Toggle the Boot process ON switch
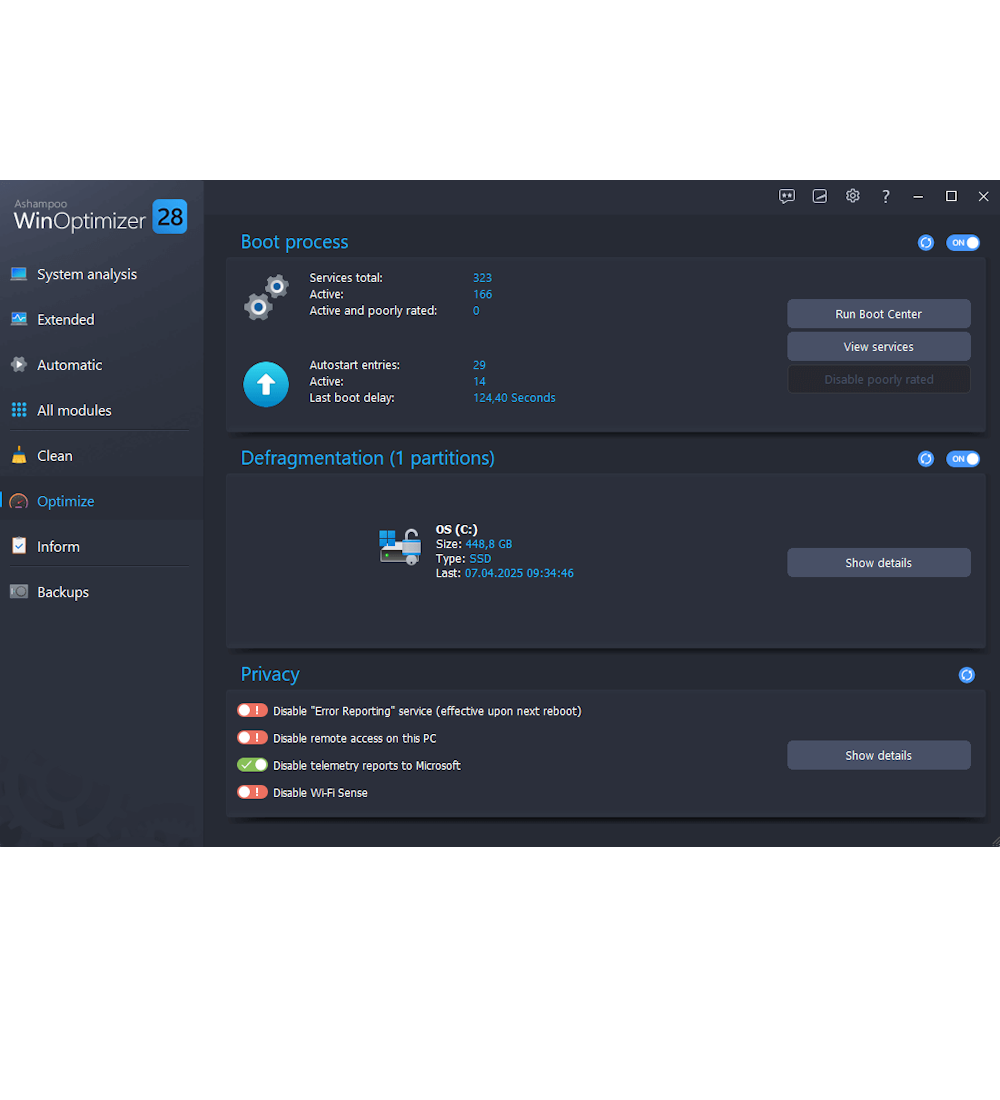This screenshot has height=1100, width=1000. (963, 243)
